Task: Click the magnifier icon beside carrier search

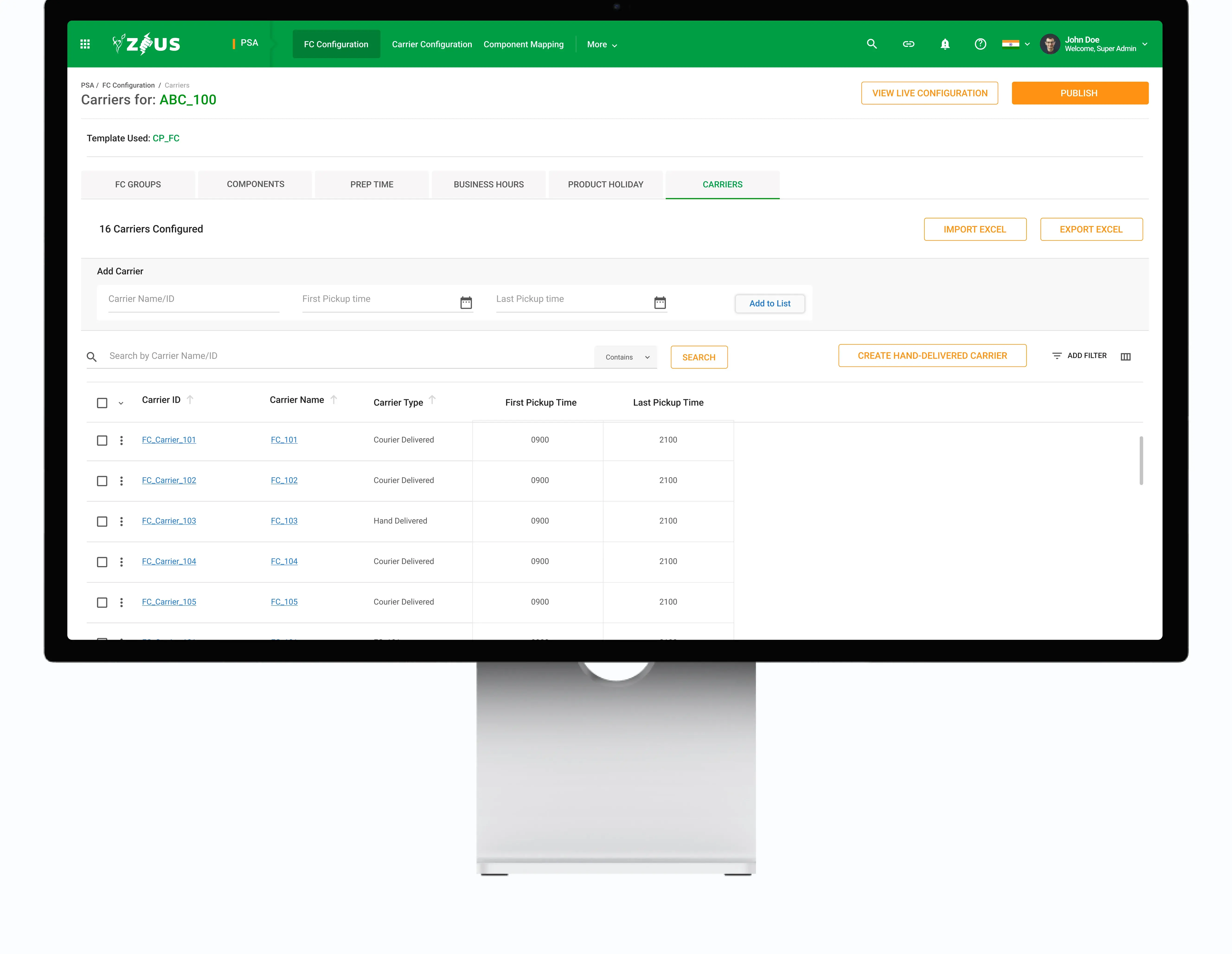Action: pyautogui.click(x=91, y=357)
